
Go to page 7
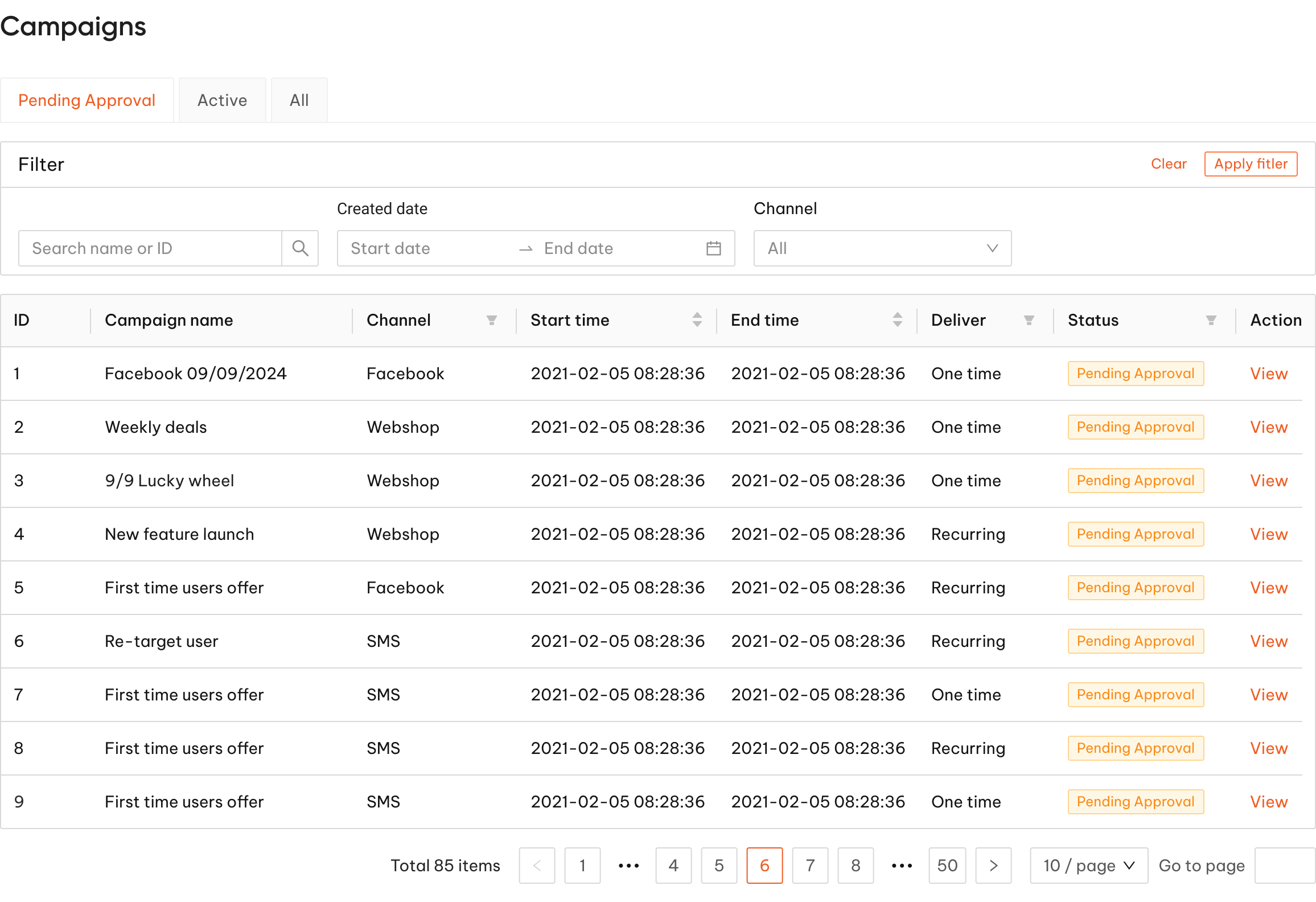point(810,866)
